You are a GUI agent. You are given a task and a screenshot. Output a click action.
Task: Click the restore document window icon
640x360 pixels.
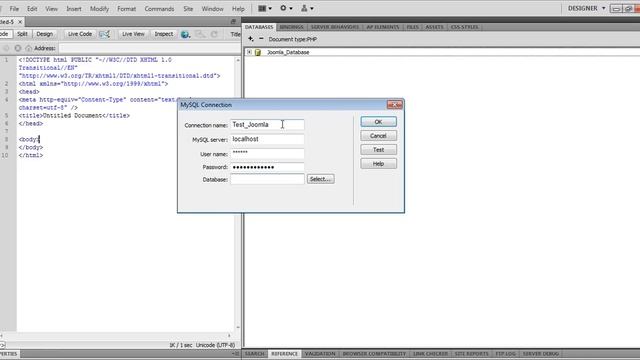[x=233, y=22]
